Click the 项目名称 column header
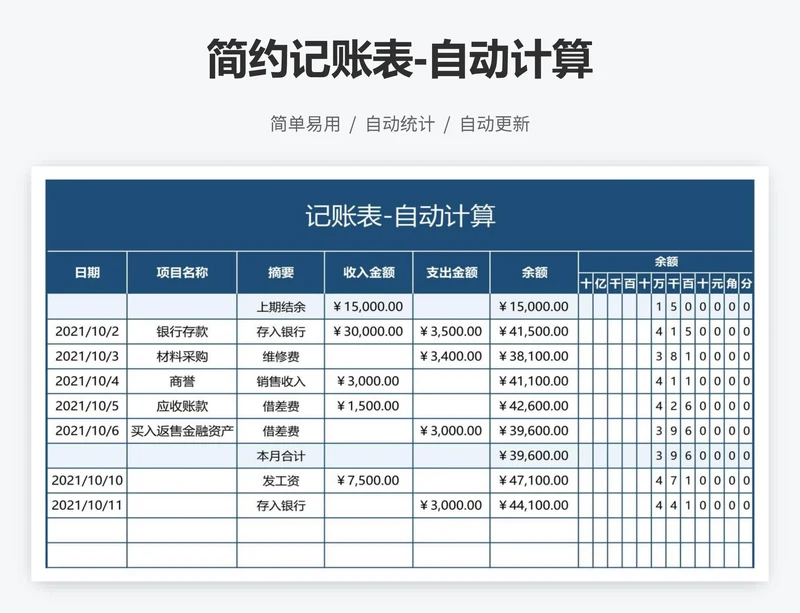Screen dimensions: 800x613 click(x=182, y=273)
